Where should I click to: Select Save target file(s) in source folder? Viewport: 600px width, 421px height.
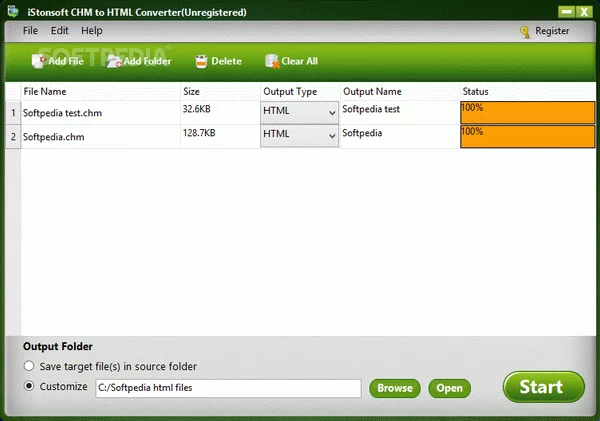point(30,366)
